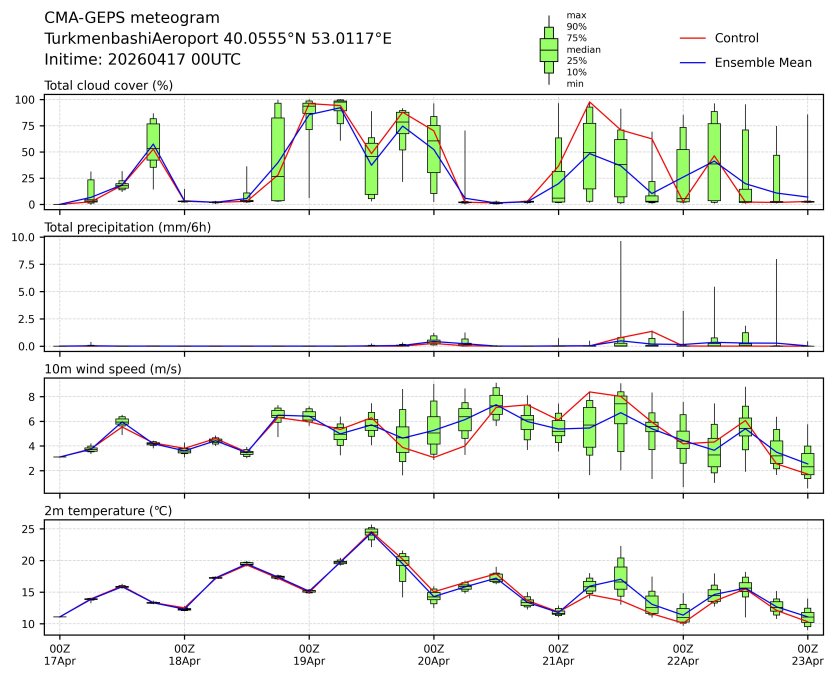
Task: Select the "Ensemble Mean" legend label
Action: coord(763,63)
